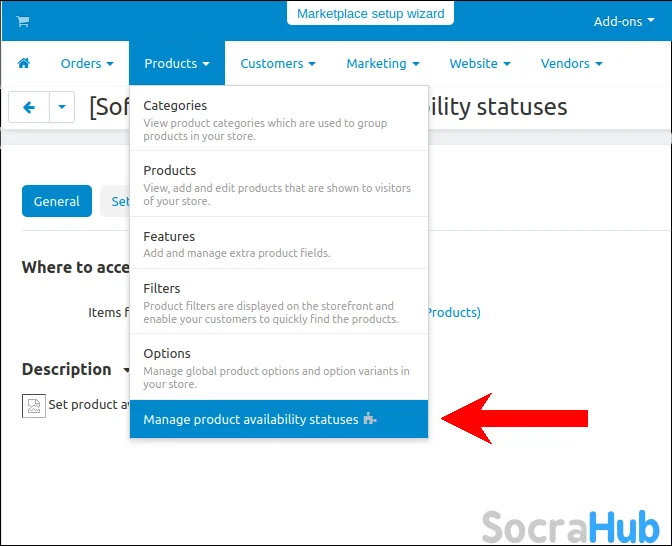672x546 pixels.
Task: Click the shopping cart icon in header
Action: tap(23, 21)
